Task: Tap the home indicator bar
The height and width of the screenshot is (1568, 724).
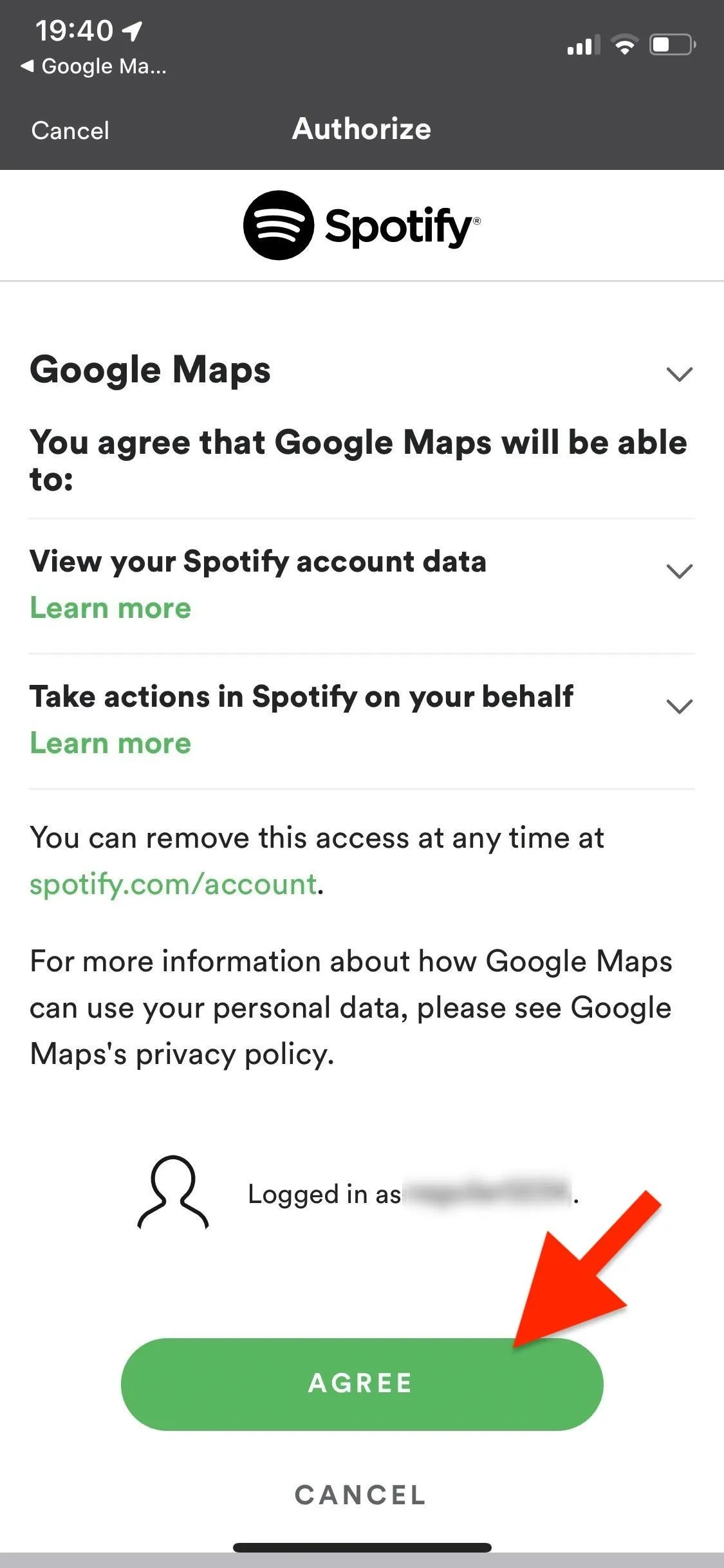Action: click(x=362, y=1547)
